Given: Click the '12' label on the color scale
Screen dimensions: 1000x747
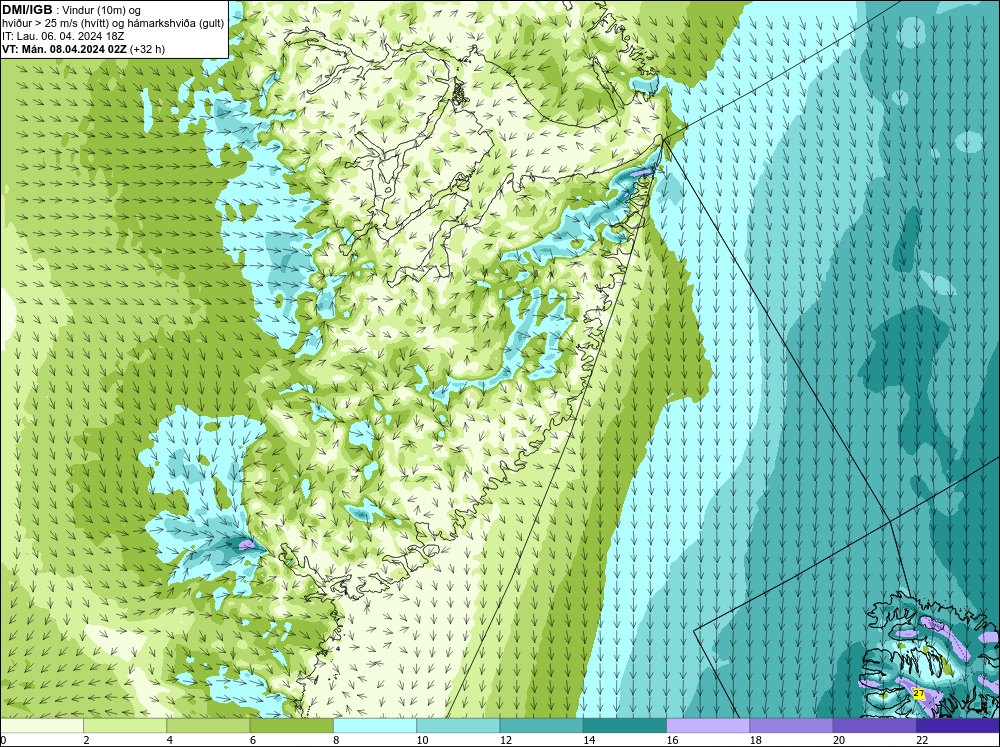Looking at the screenshot, I should tap(506, 740).
